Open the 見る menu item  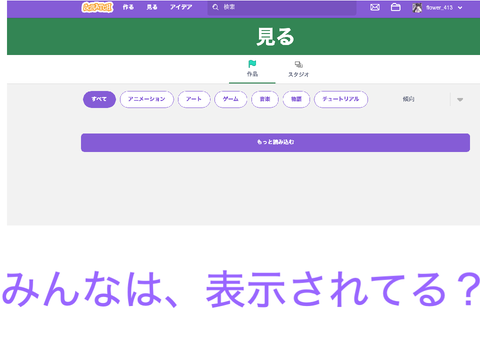tap(152, 7)
